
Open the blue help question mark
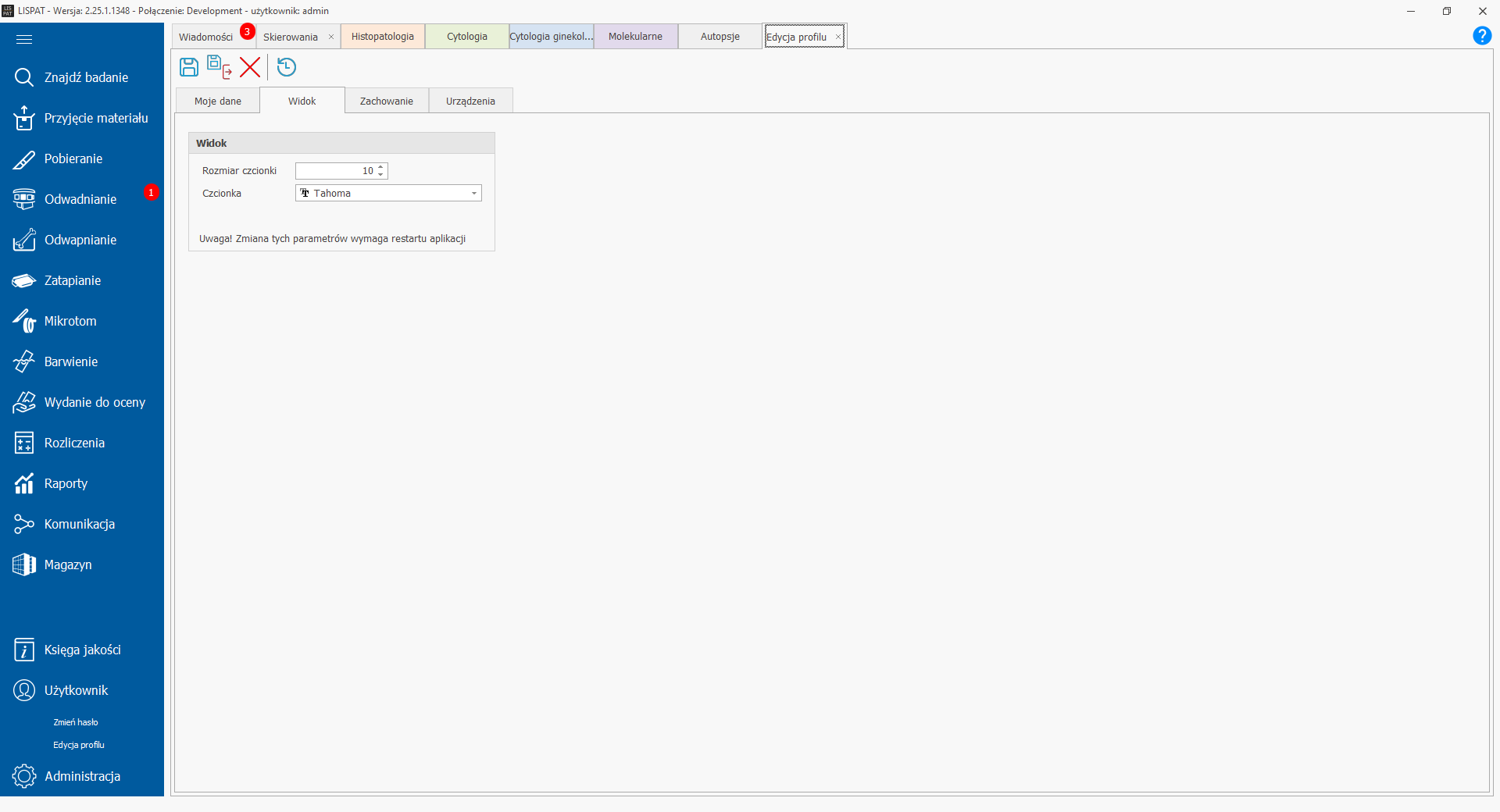1481,36
